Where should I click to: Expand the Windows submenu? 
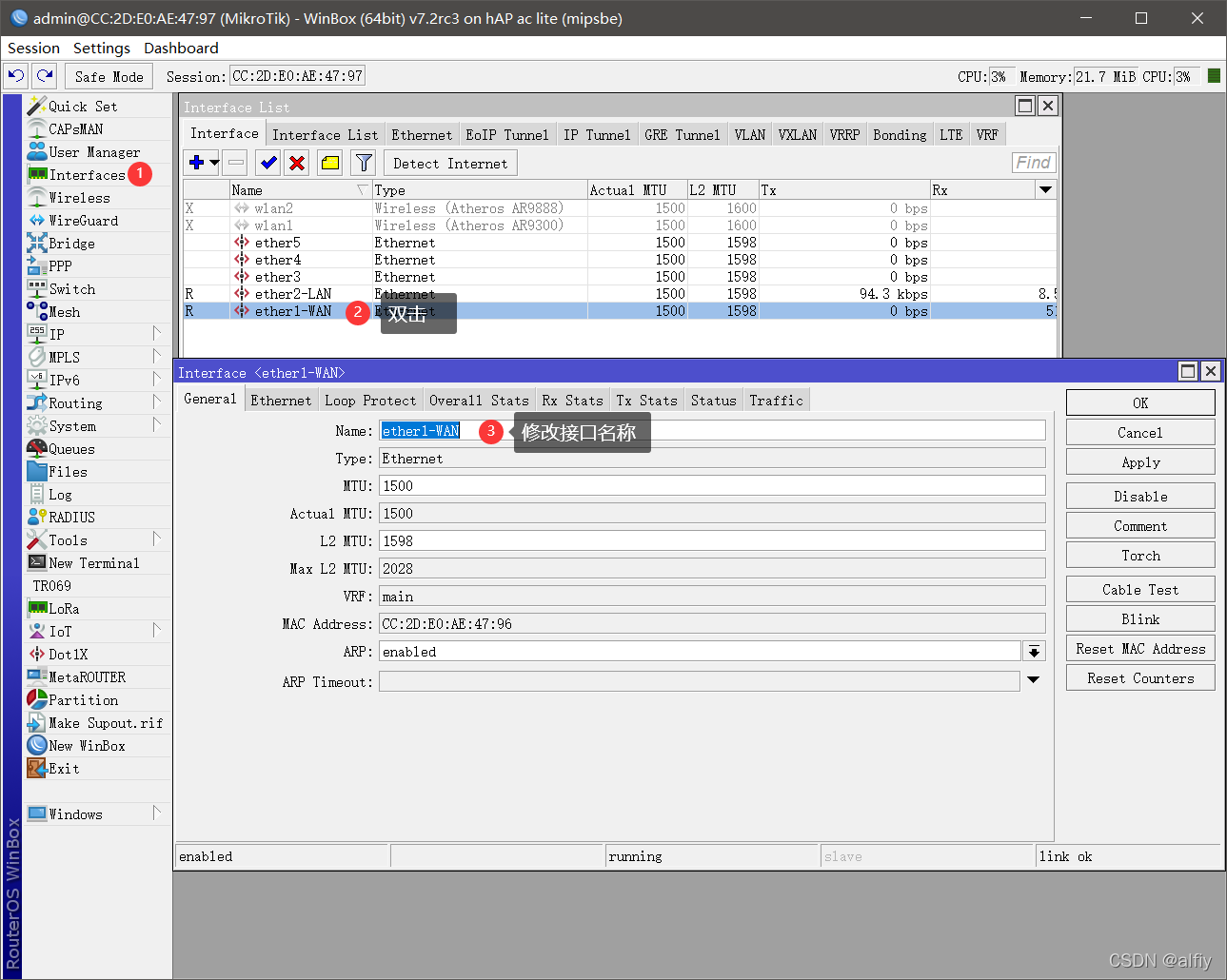pyautogui.click(x=157, y=813)
